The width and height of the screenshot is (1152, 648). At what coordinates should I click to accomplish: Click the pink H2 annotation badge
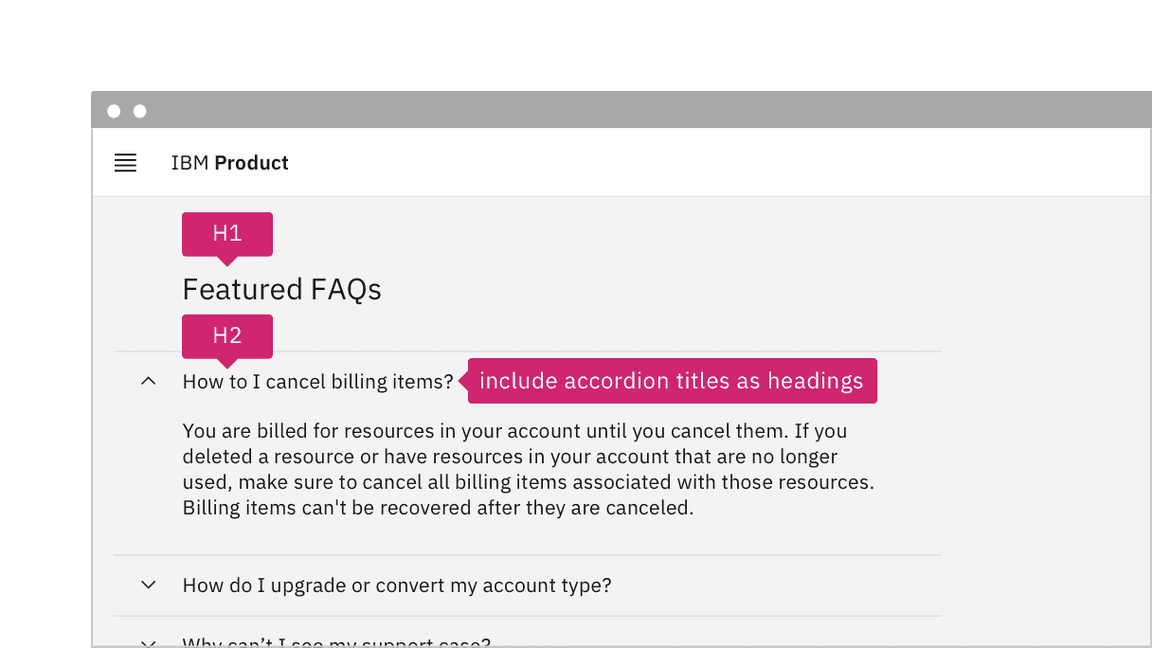click(227, 336)
